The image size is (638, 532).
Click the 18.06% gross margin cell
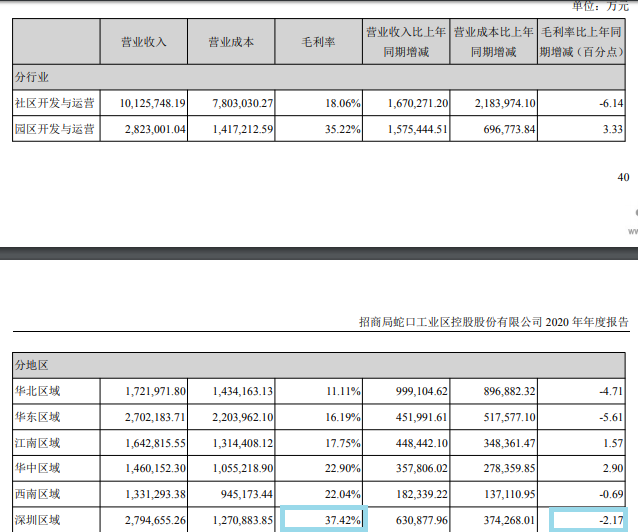319,103
